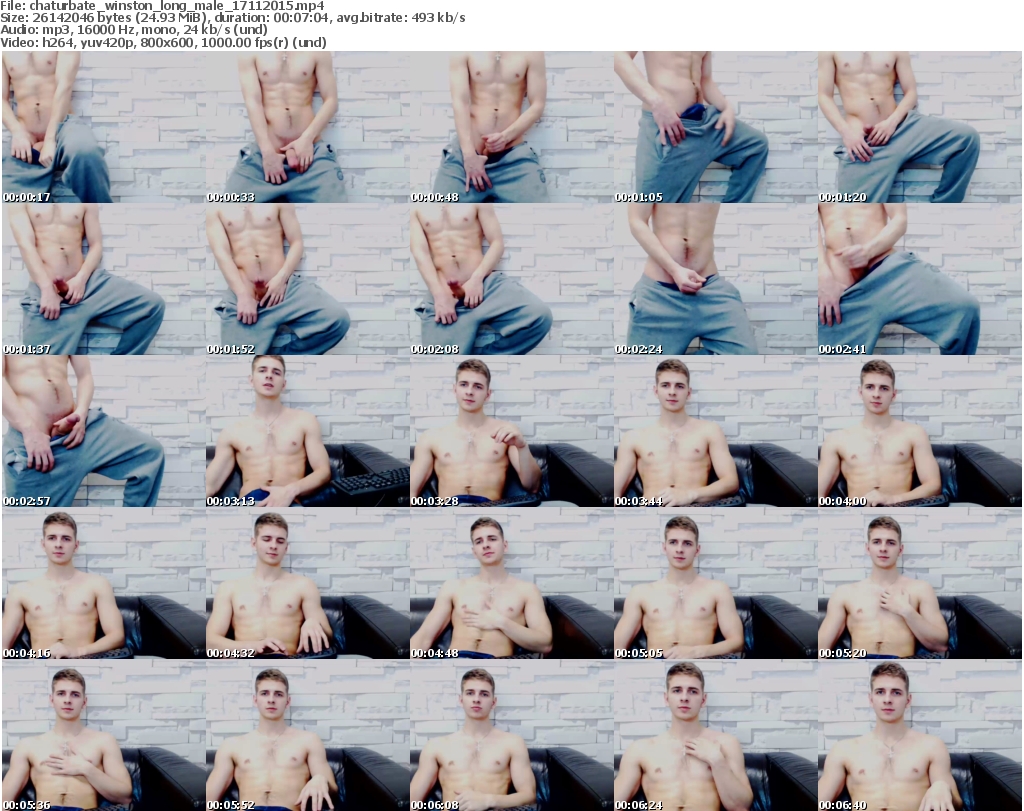Open the frame thumbnail stamped 00:05:52
1024x811 pixels.
point(308,736)
